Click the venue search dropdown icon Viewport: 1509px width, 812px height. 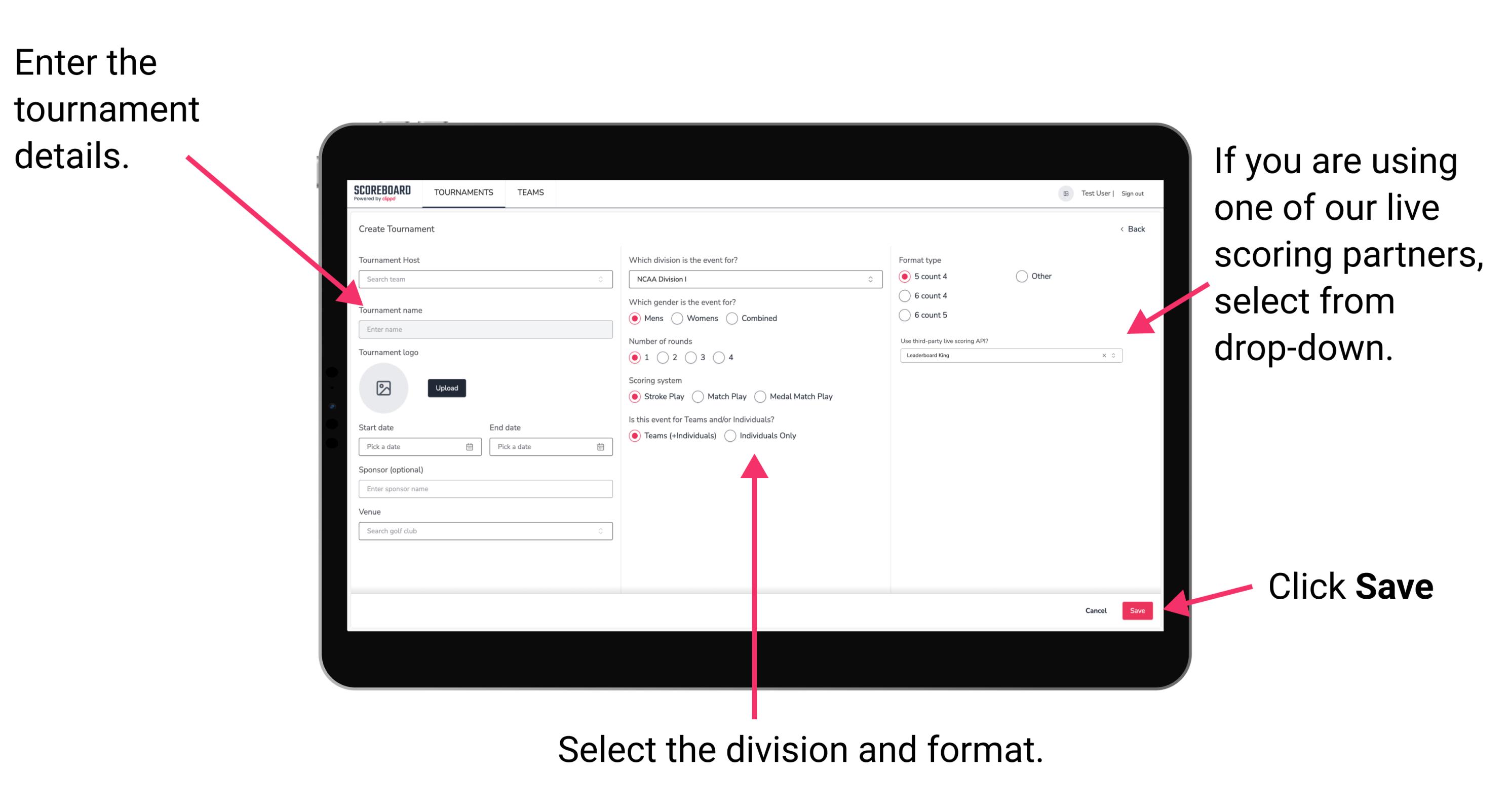tap(601, 530)
